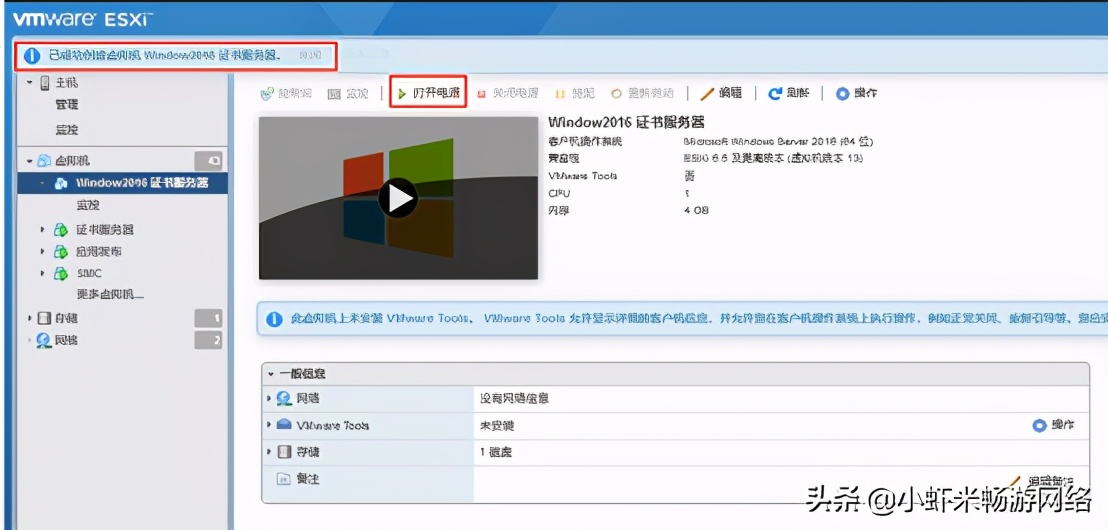Expand the third VM node below 应用发布
Image resolution: width=1108 pixels, height=530 pixels.
coord(42,273)
